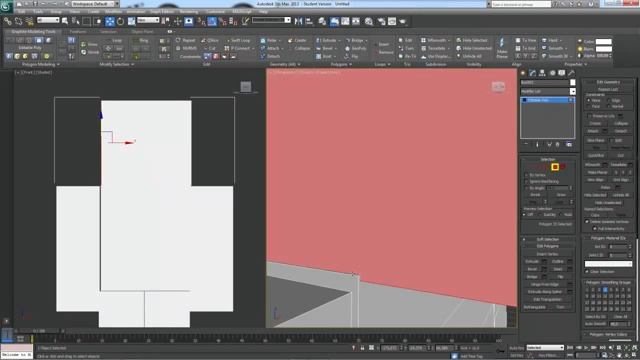Click the Hide Selected ribbon button
Viewport: 640px width, 360px height.
[x=472, y=40]
